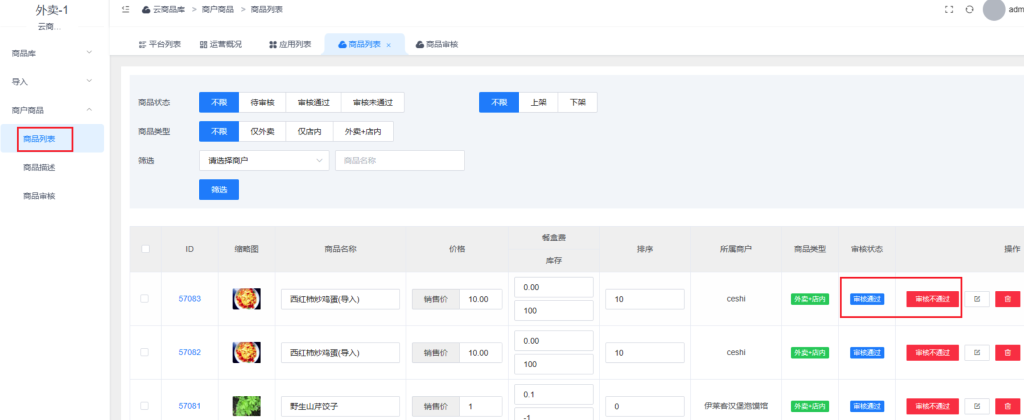The image size is (1024, 420).
Task: Click the fullscreen icon in header
Action: click(949, 9)
